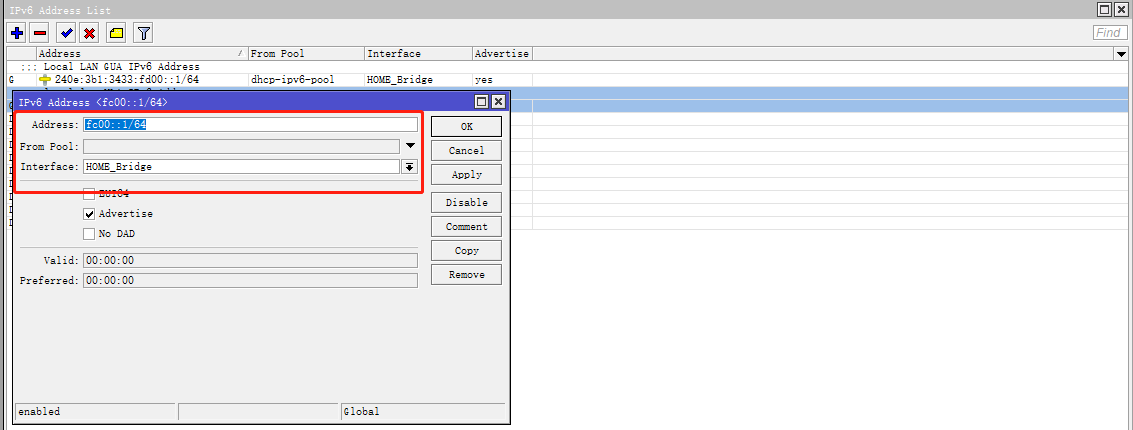The width and height of the screenshot is (1133, 430).
Task: Cancel the IPv6 Address dialog
Action: 467,150
